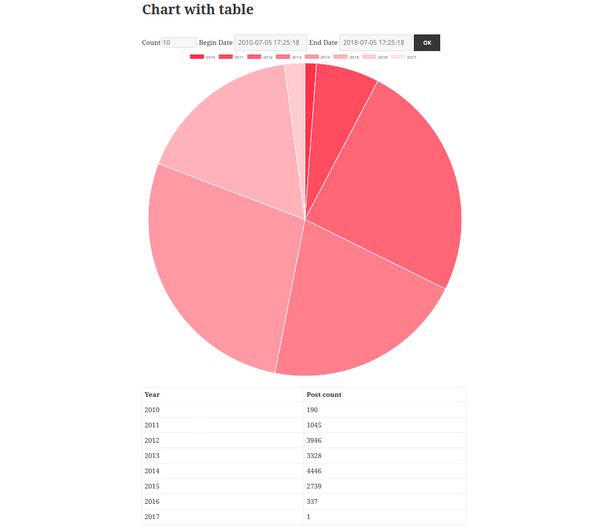Focus the Count input field
This screenshot has height=529, width=602.
coord(179,43)
